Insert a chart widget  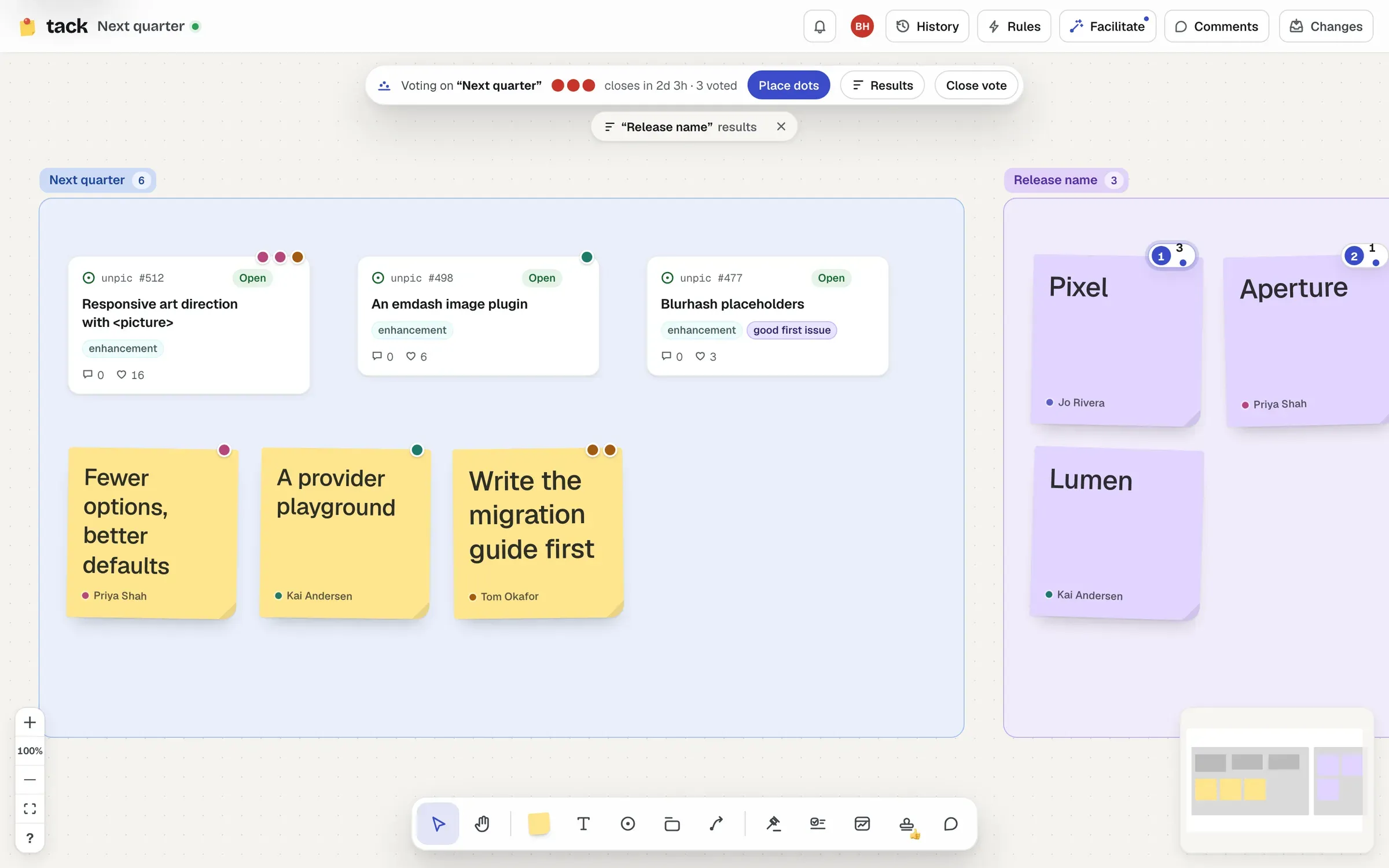862,823
